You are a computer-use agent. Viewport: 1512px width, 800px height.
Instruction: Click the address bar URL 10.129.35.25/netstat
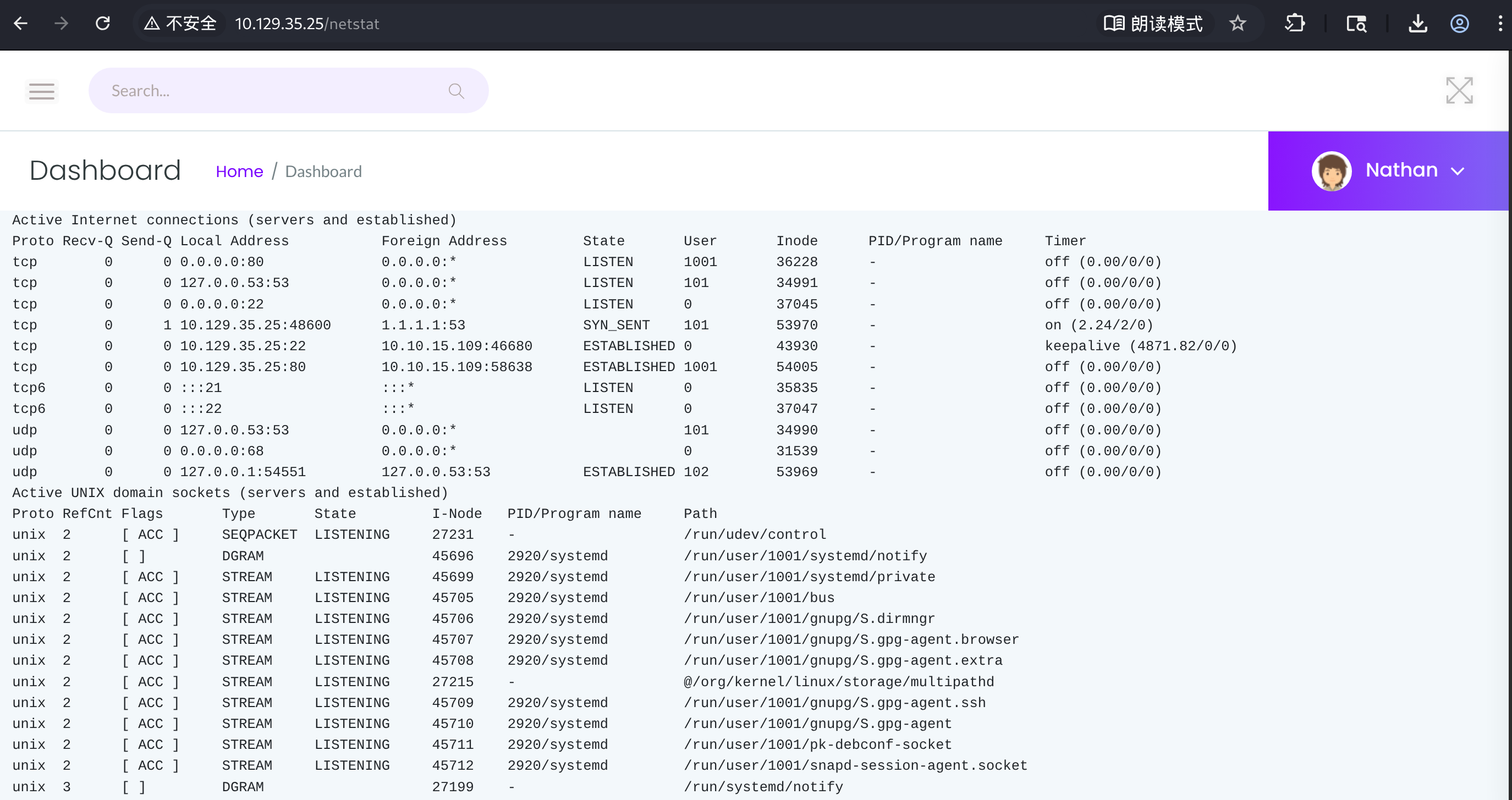click(307, 24)
